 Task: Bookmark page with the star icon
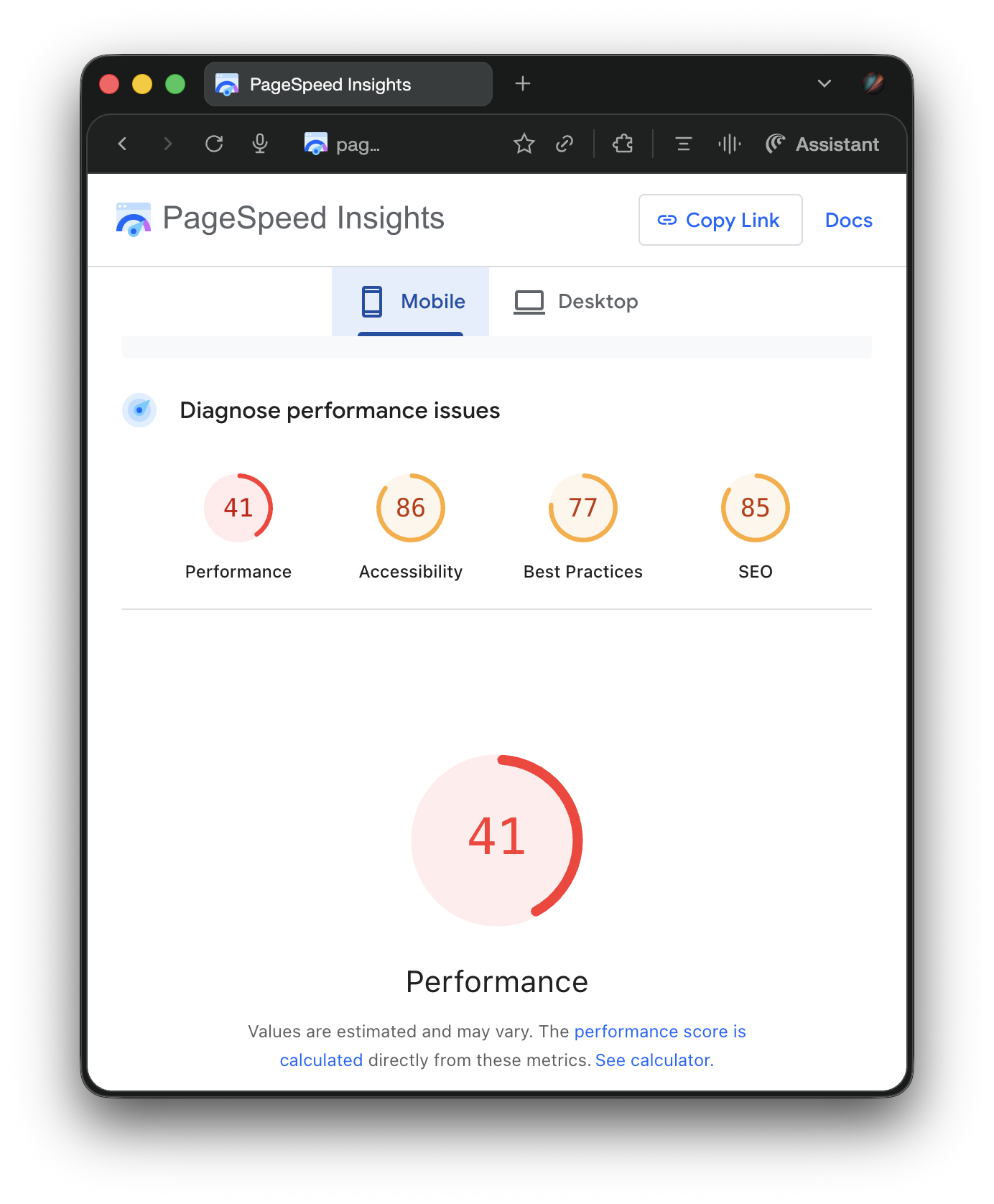[524, 144]
